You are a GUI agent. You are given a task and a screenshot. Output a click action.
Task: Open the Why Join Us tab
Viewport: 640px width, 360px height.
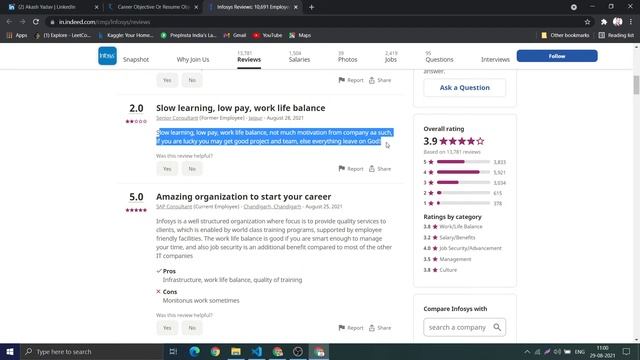coord(193,60)
